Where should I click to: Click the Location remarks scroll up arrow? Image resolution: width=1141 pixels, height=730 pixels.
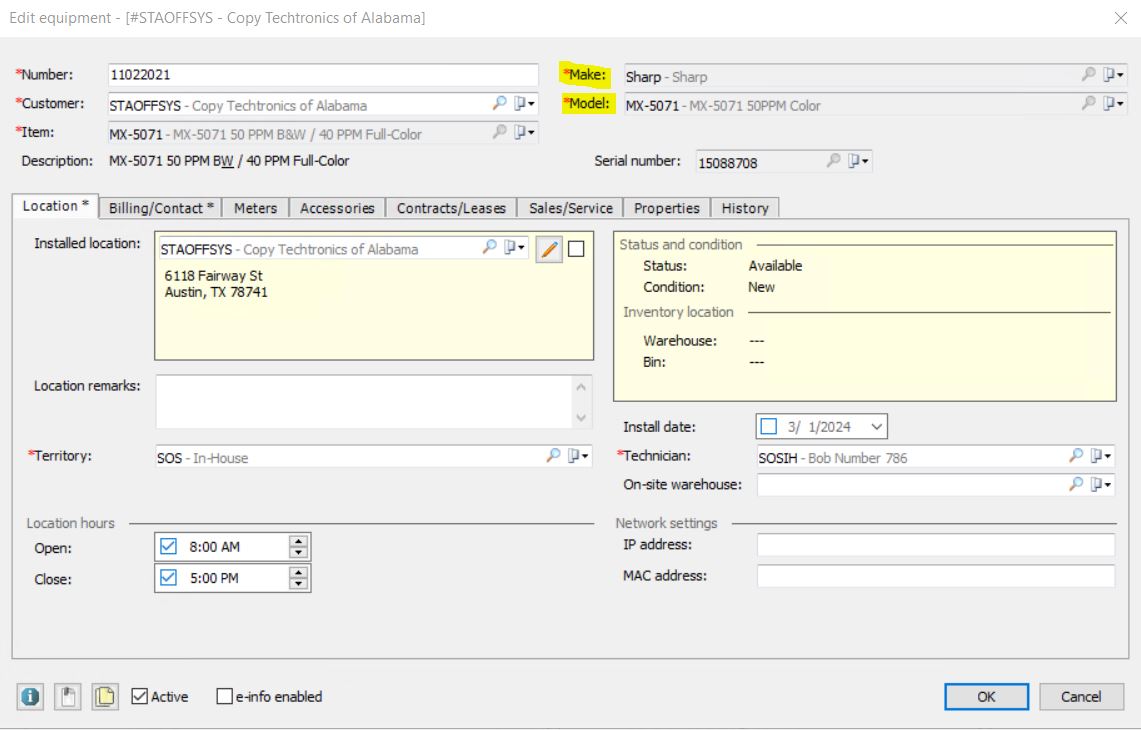tap(581, 387)
